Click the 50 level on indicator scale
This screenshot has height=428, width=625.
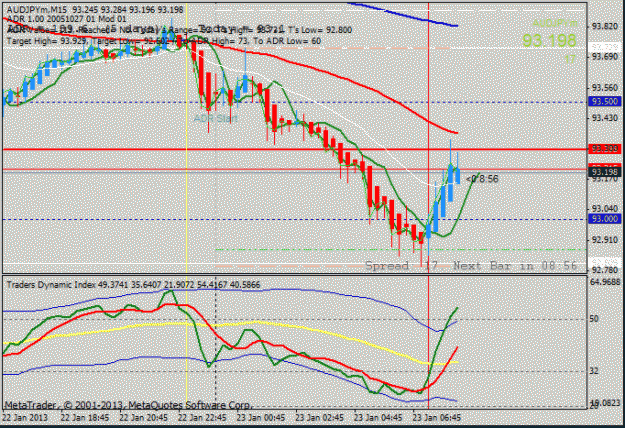594,319
